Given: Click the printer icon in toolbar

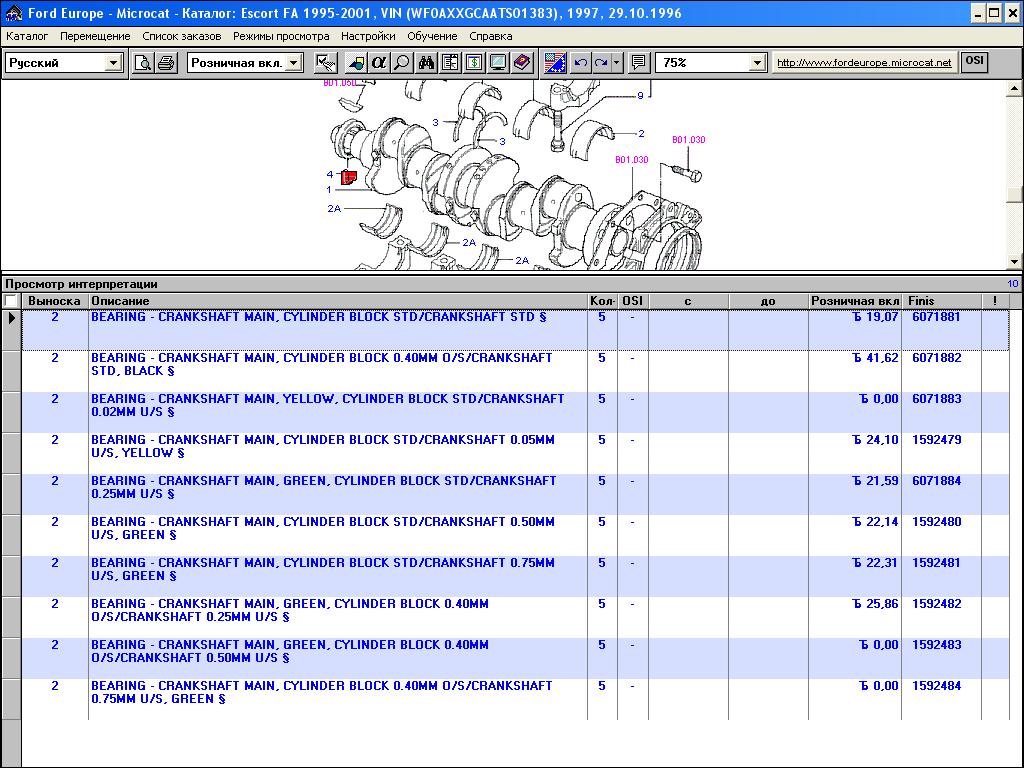Looking at the screenshot, I should [166, 63].
